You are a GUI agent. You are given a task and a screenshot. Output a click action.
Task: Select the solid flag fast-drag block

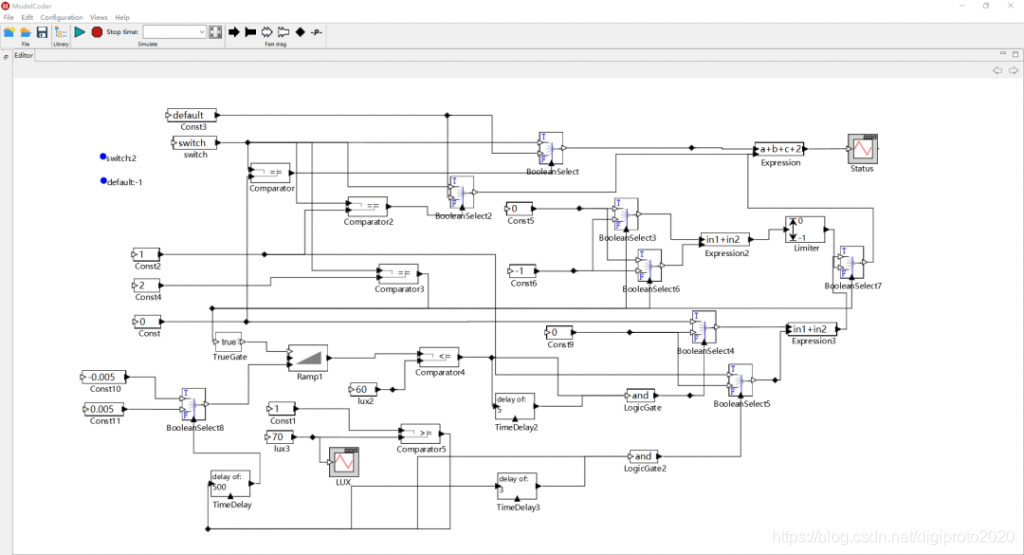click(250, 32)
